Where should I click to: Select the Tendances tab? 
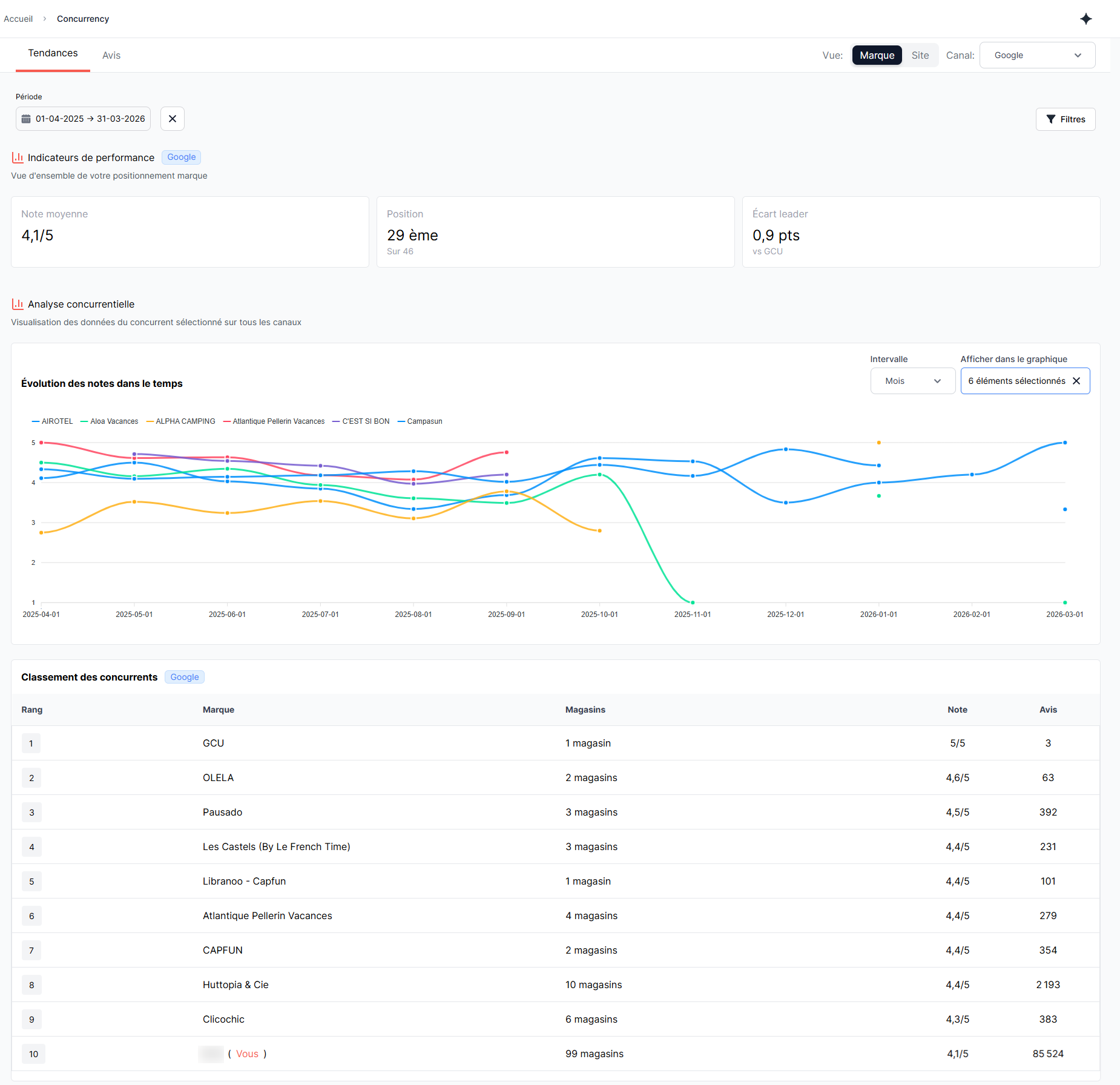(x=53, y=53)
